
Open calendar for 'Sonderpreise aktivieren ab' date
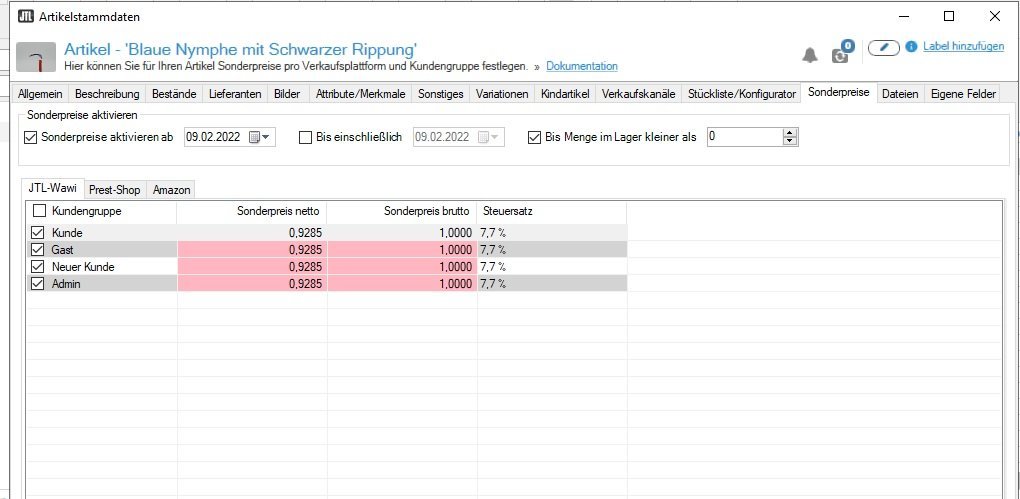260,137
